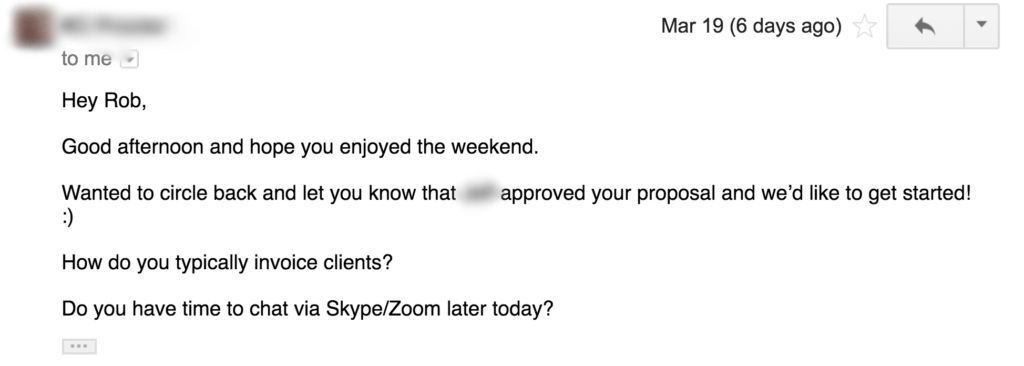Star this email message
The height and width of the screenshot is (366, 1024).
click(864, 27)
